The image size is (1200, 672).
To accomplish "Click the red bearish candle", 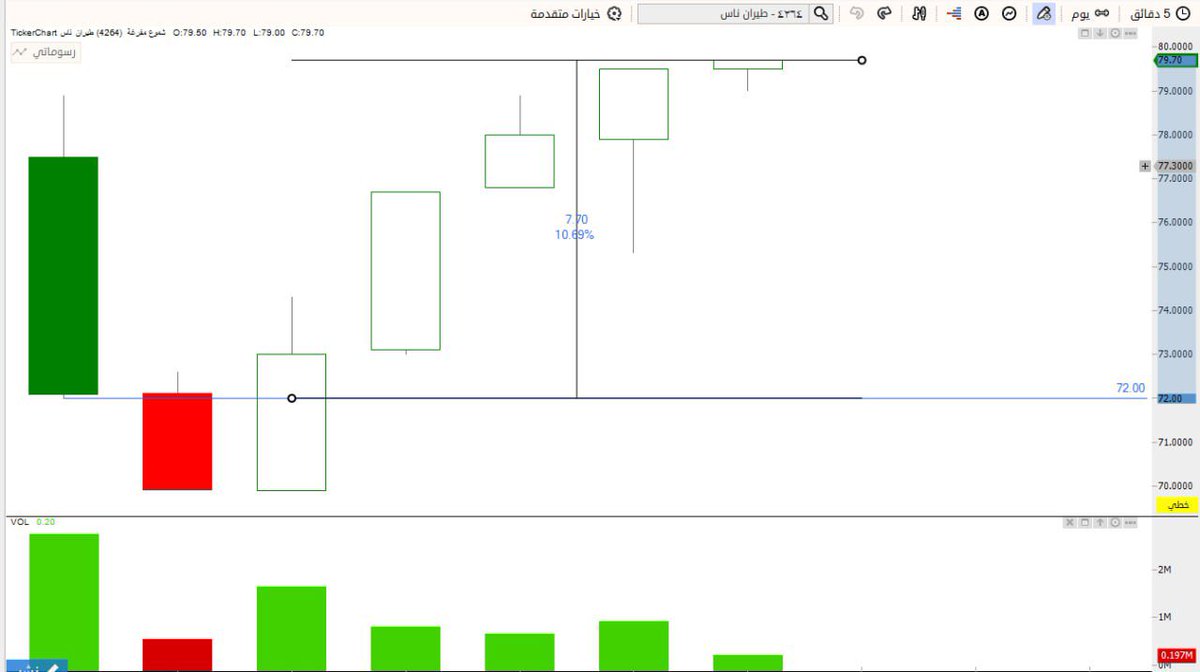I will (x=177, y=441).
